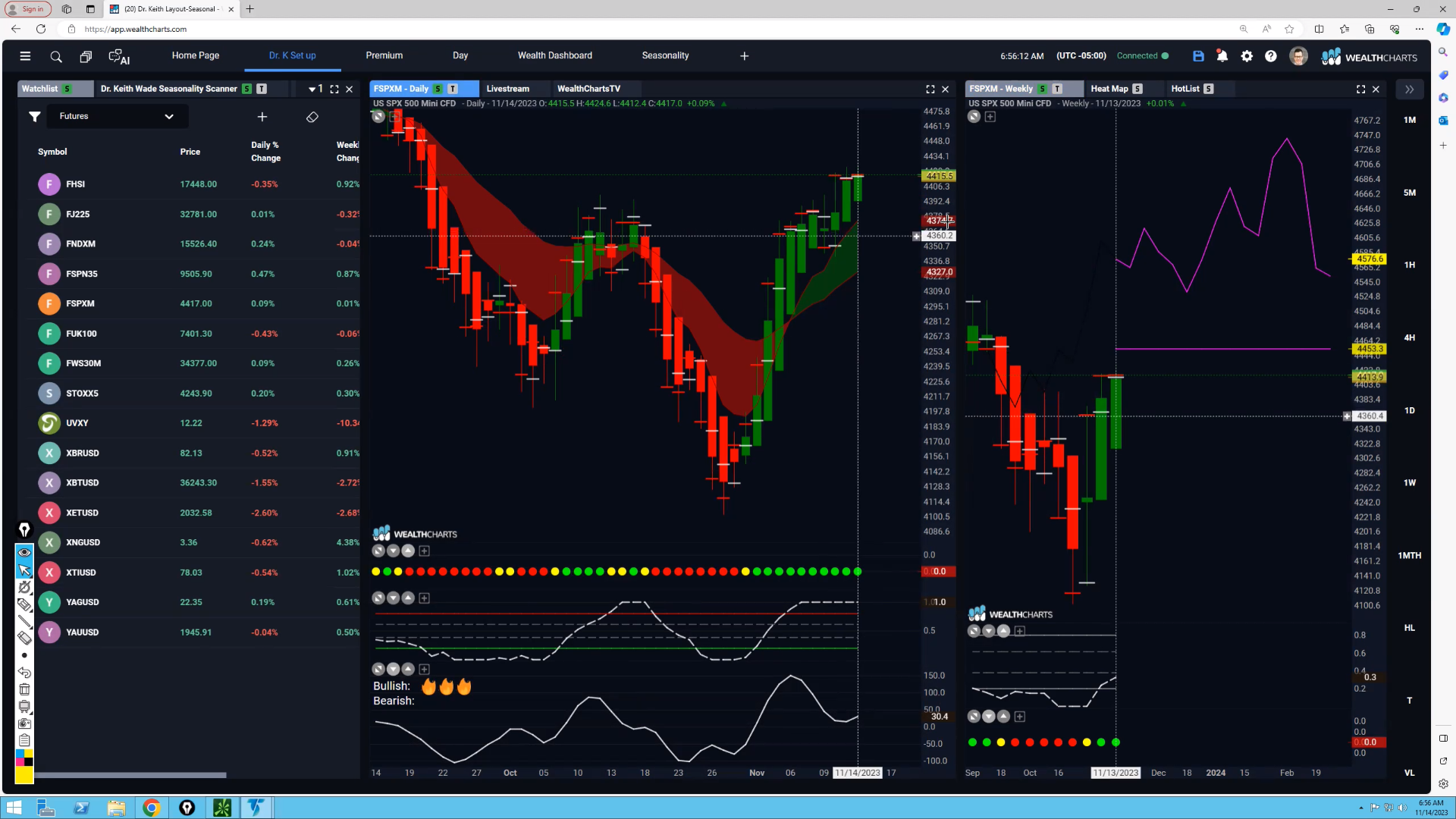Click the watchlist filter funnel icon
The image size is (1456, 819).
coord(34,116)
